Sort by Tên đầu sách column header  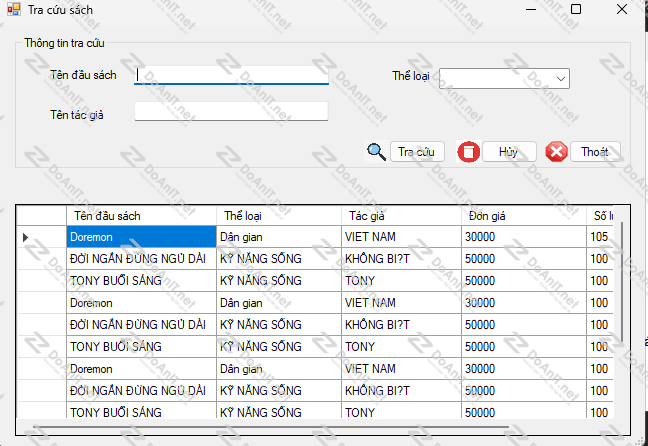(x=140, y=215)
